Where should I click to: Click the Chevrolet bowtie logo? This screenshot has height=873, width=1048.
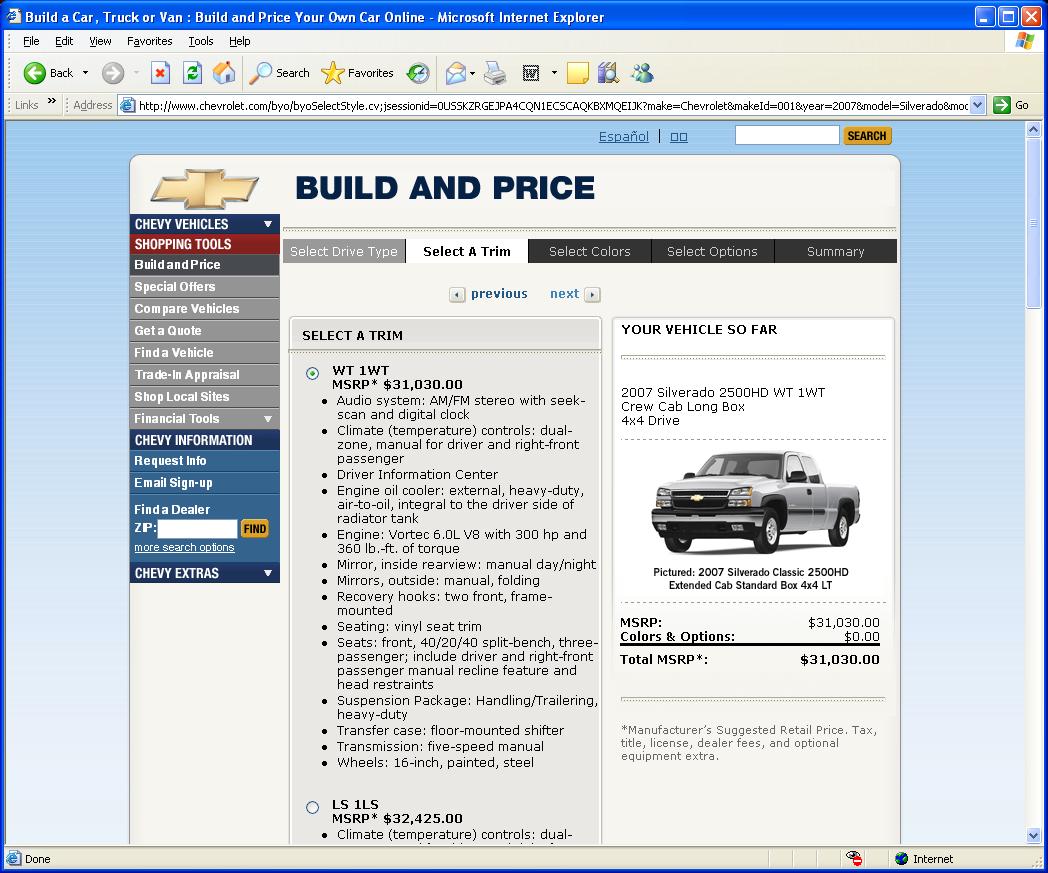coord(205,189)
